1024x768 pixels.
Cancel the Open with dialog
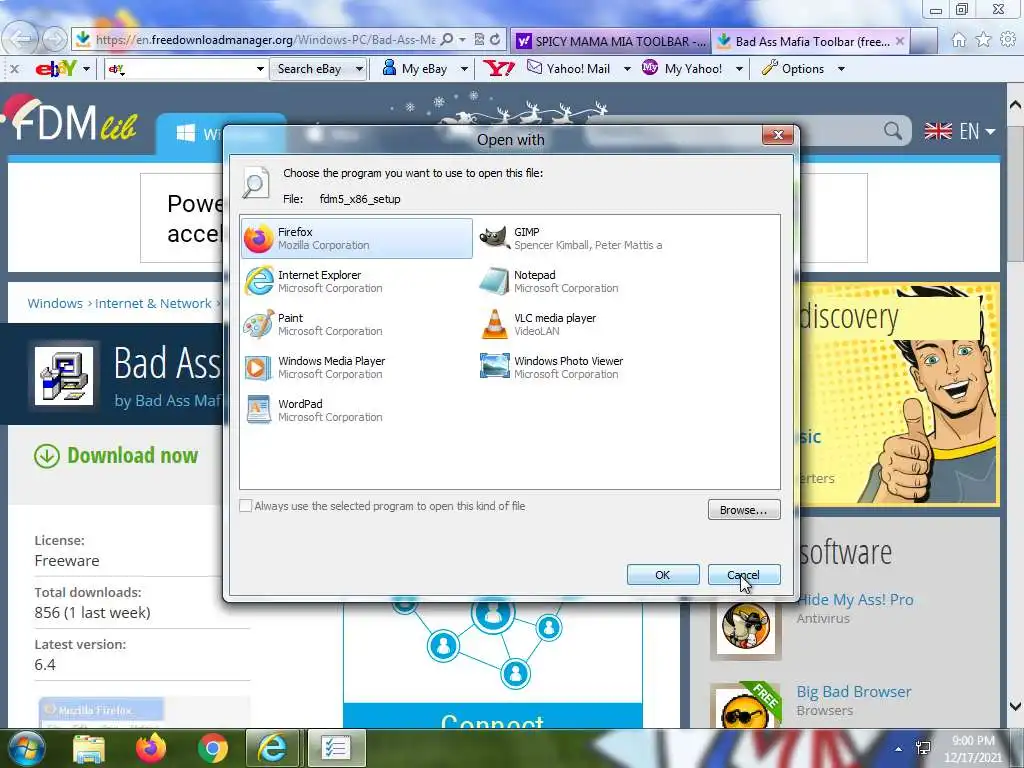[x=744, y=575]
